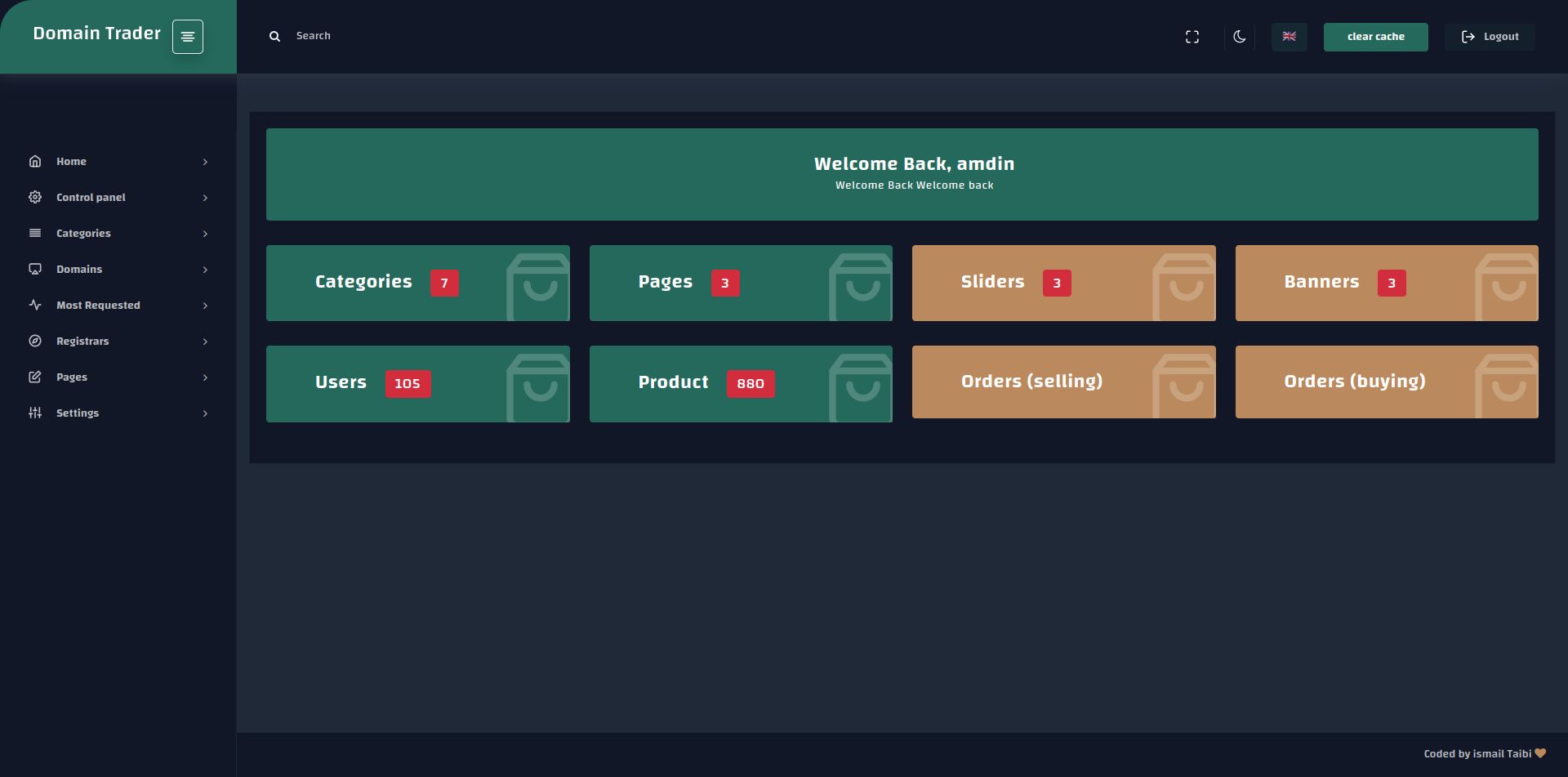The image size is (1568, 777).
Task: Click the Domains monitor icon
Action: click(35, 269)
